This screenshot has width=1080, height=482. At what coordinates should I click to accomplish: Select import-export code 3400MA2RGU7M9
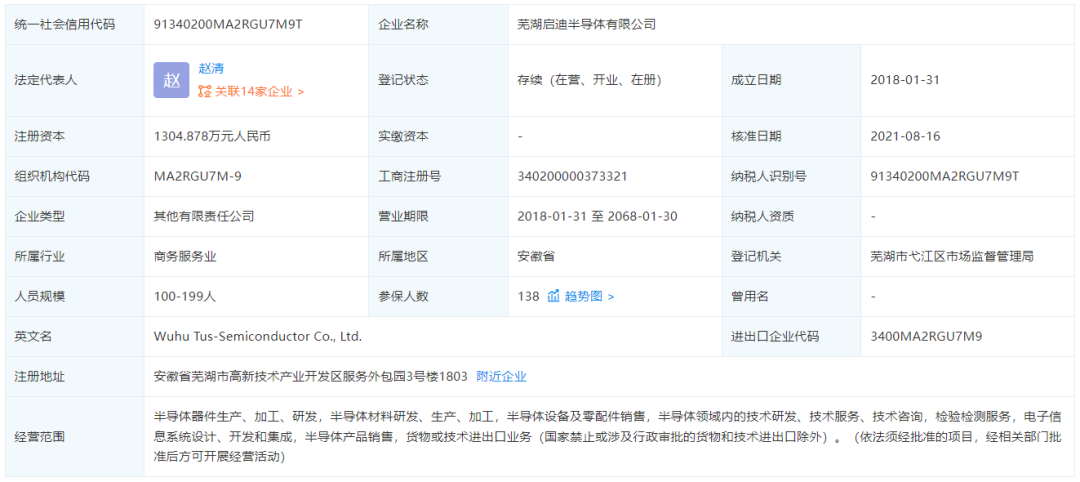[926, 337]
